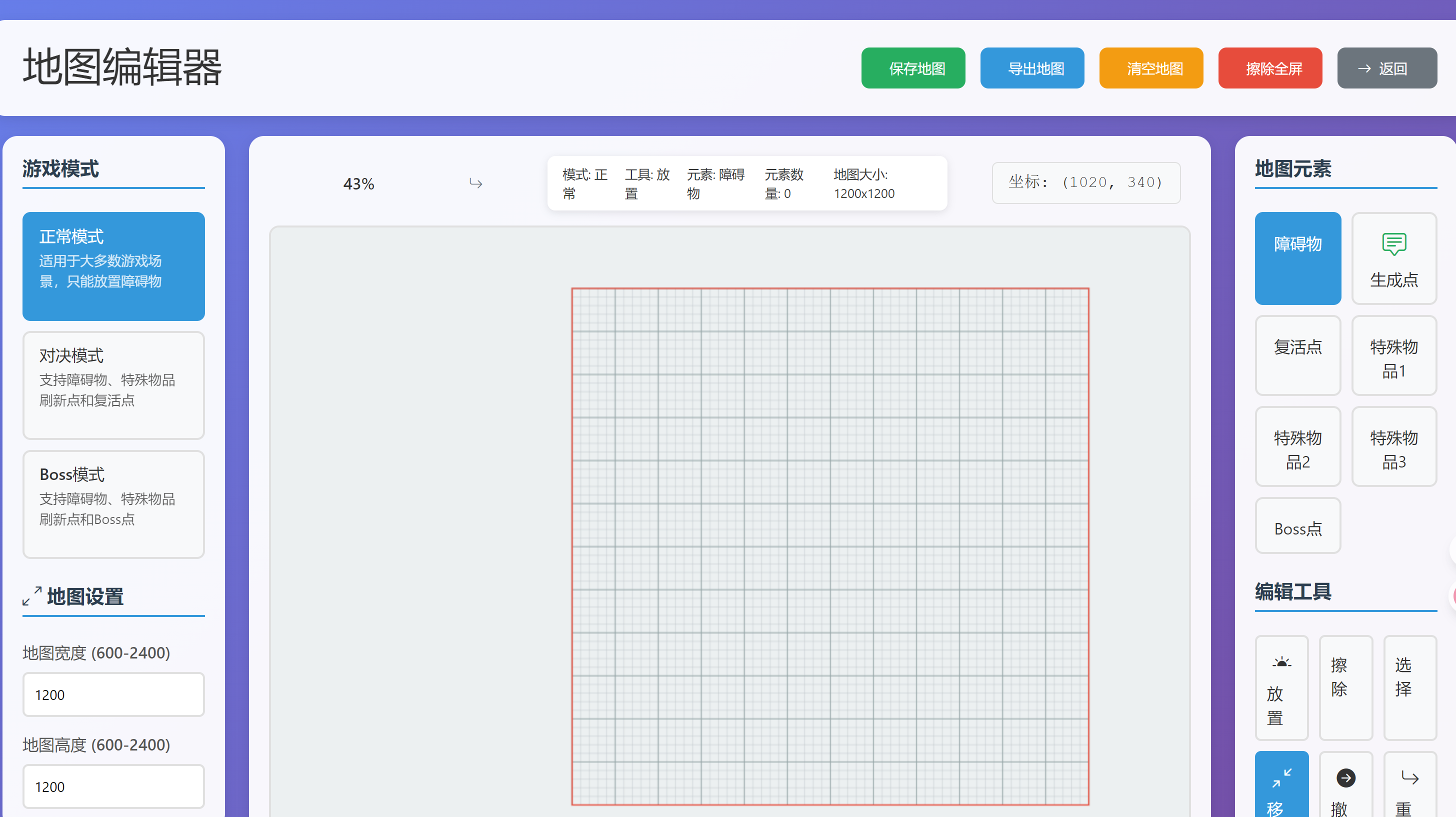1456x817 pixels.
Task: Click the 43% zoom level indicator
Action: tap(358, 184)
